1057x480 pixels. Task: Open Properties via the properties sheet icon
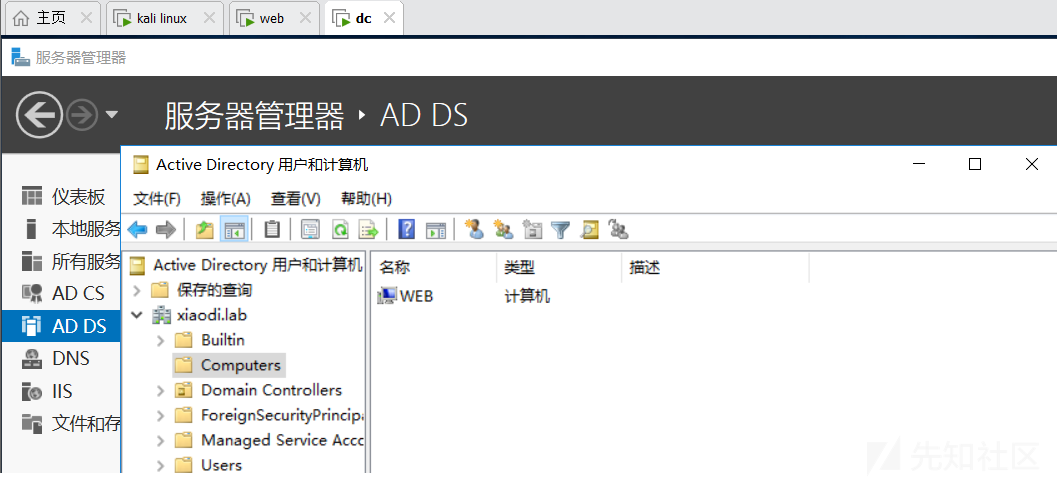pyautogui.click(x=310, y=230)
